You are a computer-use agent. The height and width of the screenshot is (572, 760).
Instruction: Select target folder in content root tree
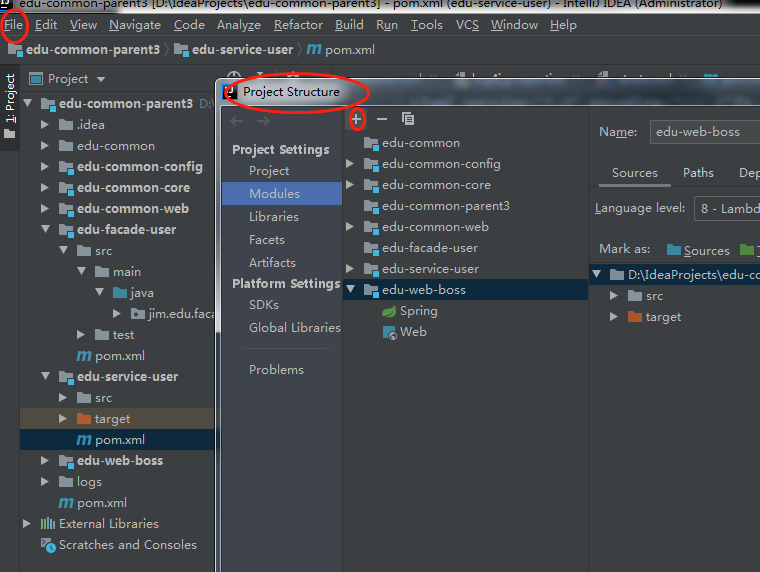(654, 317)
